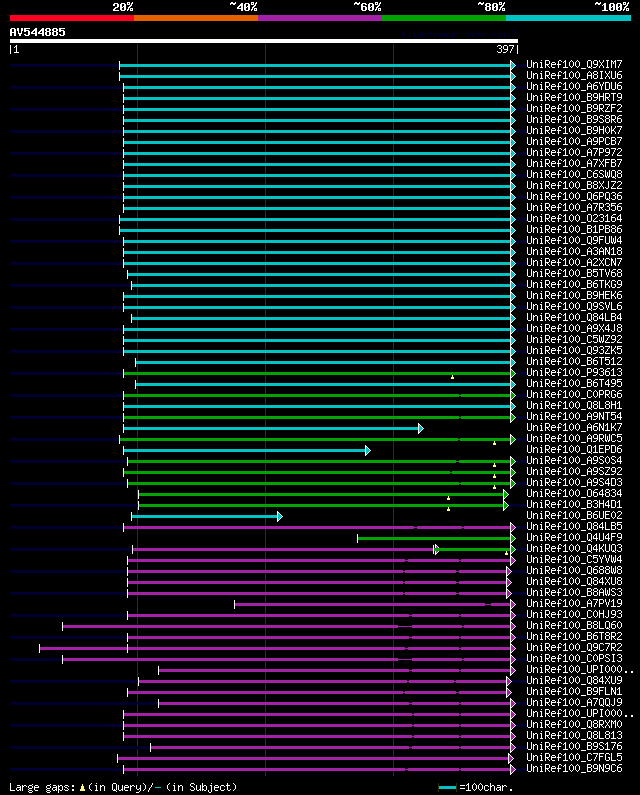Open hit UniRef100_B9HRT9
Viewport: 640px width, 795px height.
coord(574,97)
